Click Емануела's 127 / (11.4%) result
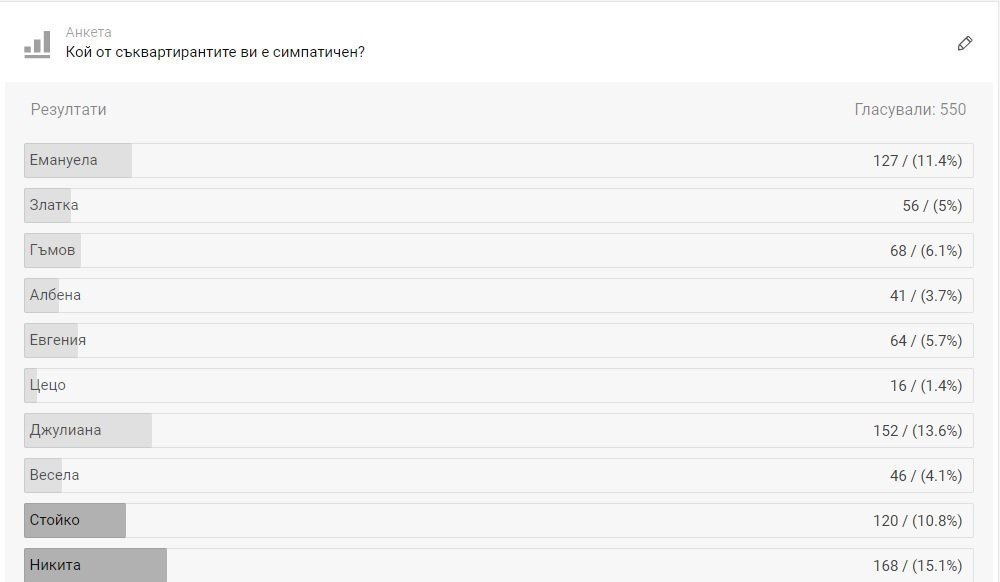Viewport: 1000px width, 582px height. coord(917,161)
